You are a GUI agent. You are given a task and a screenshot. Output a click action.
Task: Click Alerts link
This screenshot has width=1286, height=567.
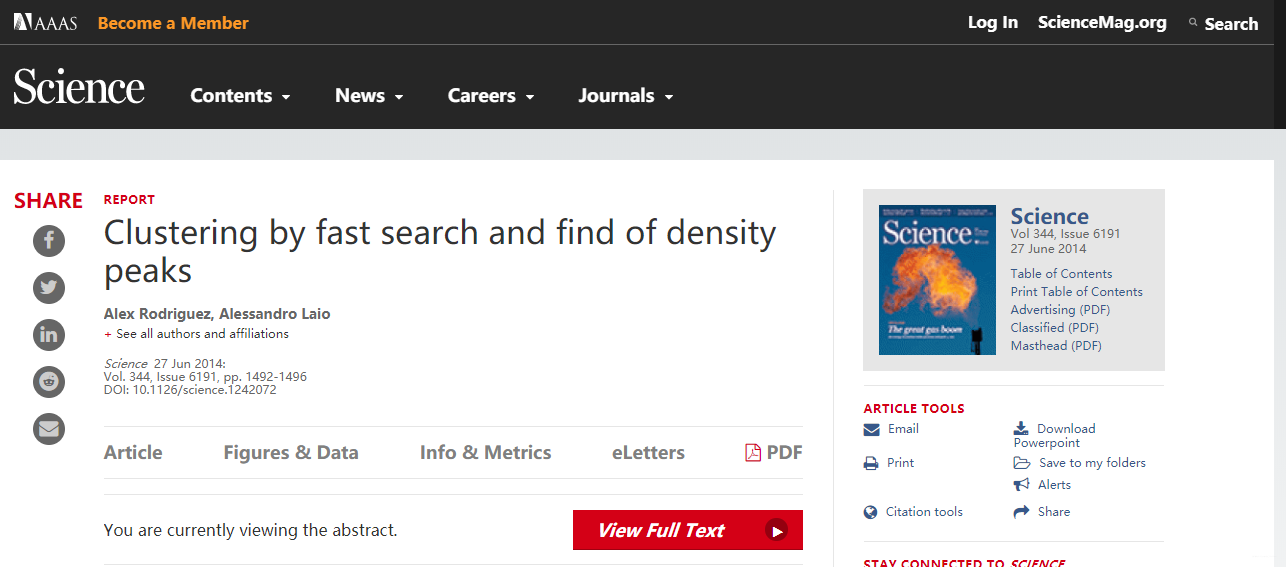1054,485
